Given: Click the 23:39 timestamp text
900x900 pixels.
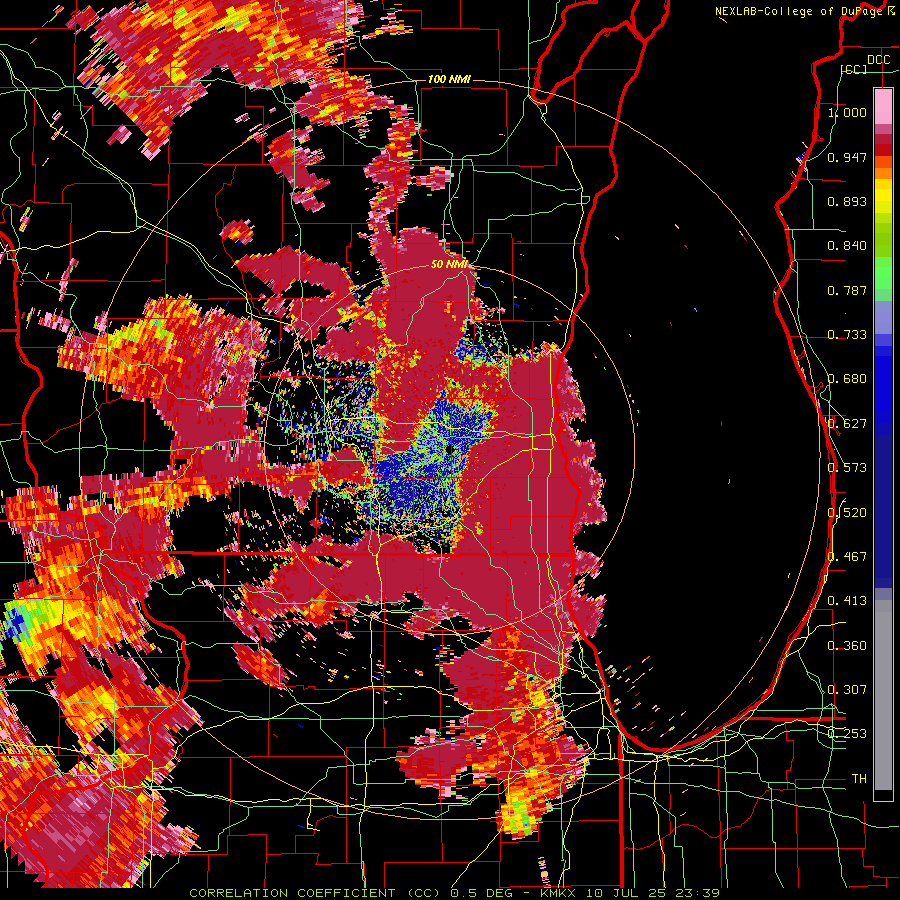Looking at the screenshot, I should pyautogui.click(x=696, y=893).
